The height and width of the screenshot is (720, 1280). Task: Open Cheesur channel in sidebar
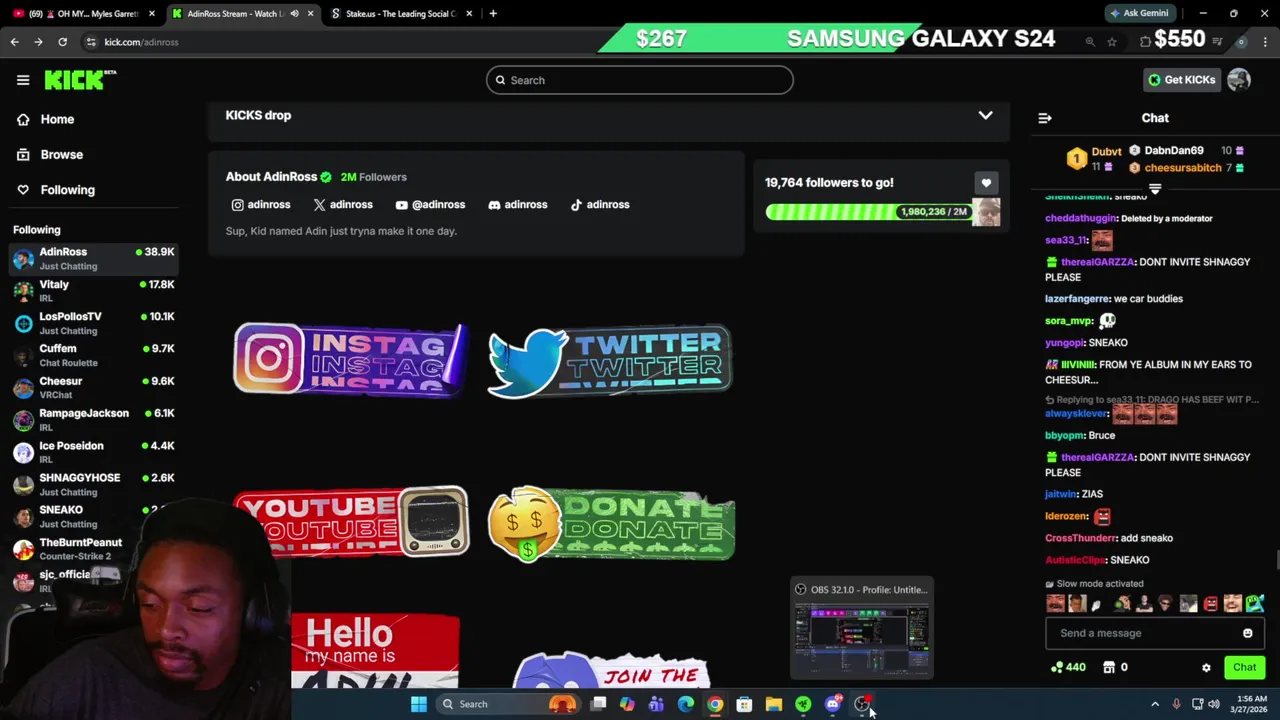coord(94,387)
